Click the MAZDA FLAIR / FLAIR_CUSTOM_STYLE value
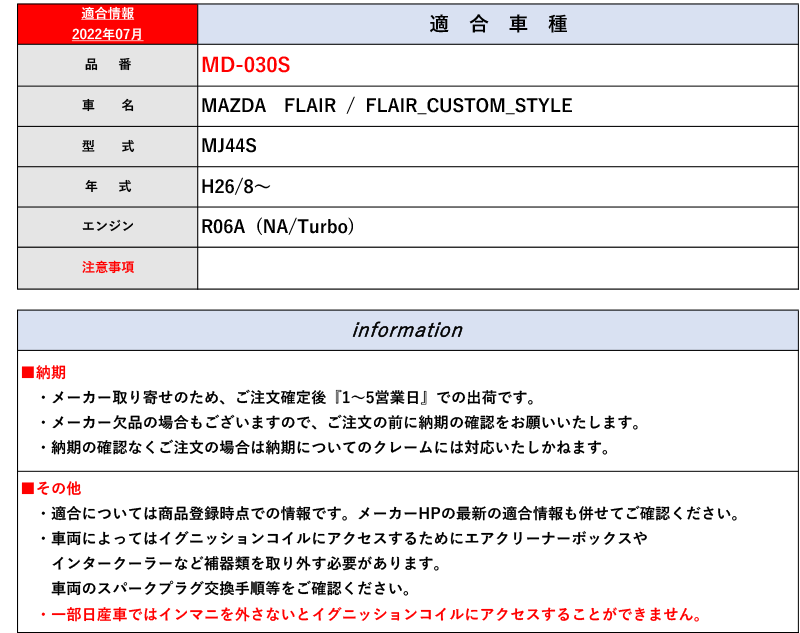The image size is (800, 633). (x=387, y=106)
